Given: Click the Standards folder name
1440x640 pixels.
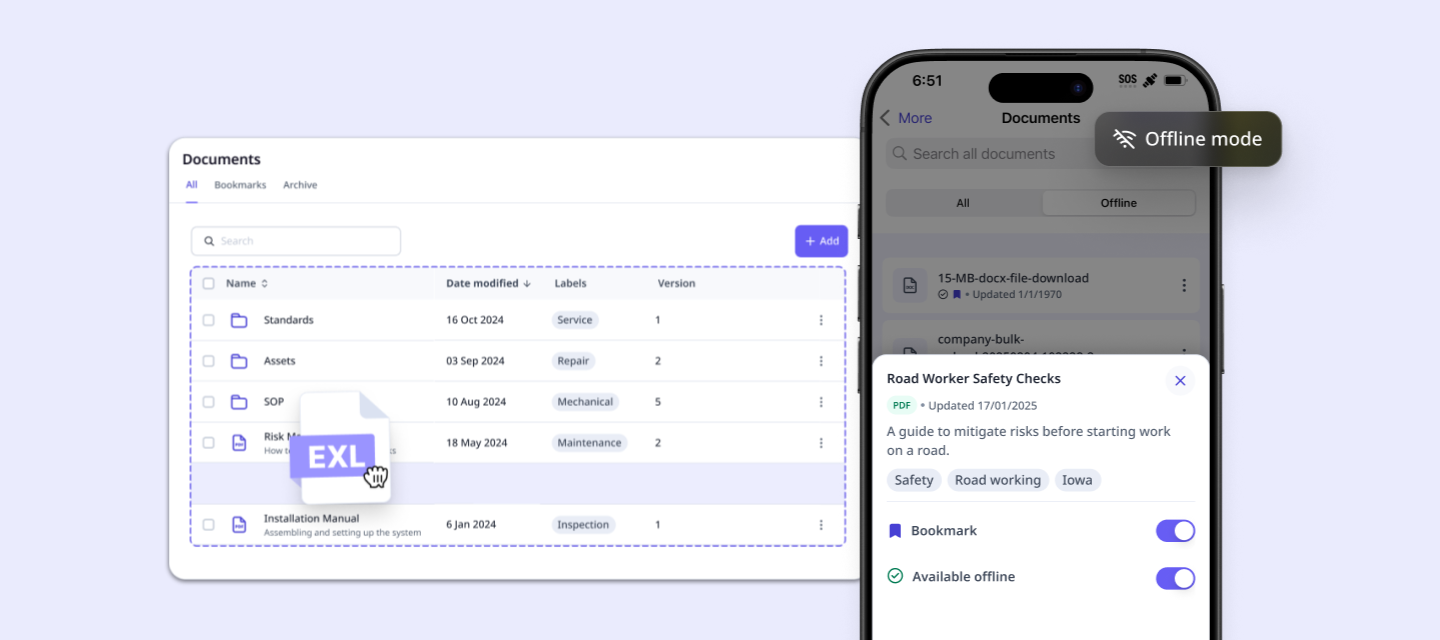Looking at the screenshot, I should [288, 320].
